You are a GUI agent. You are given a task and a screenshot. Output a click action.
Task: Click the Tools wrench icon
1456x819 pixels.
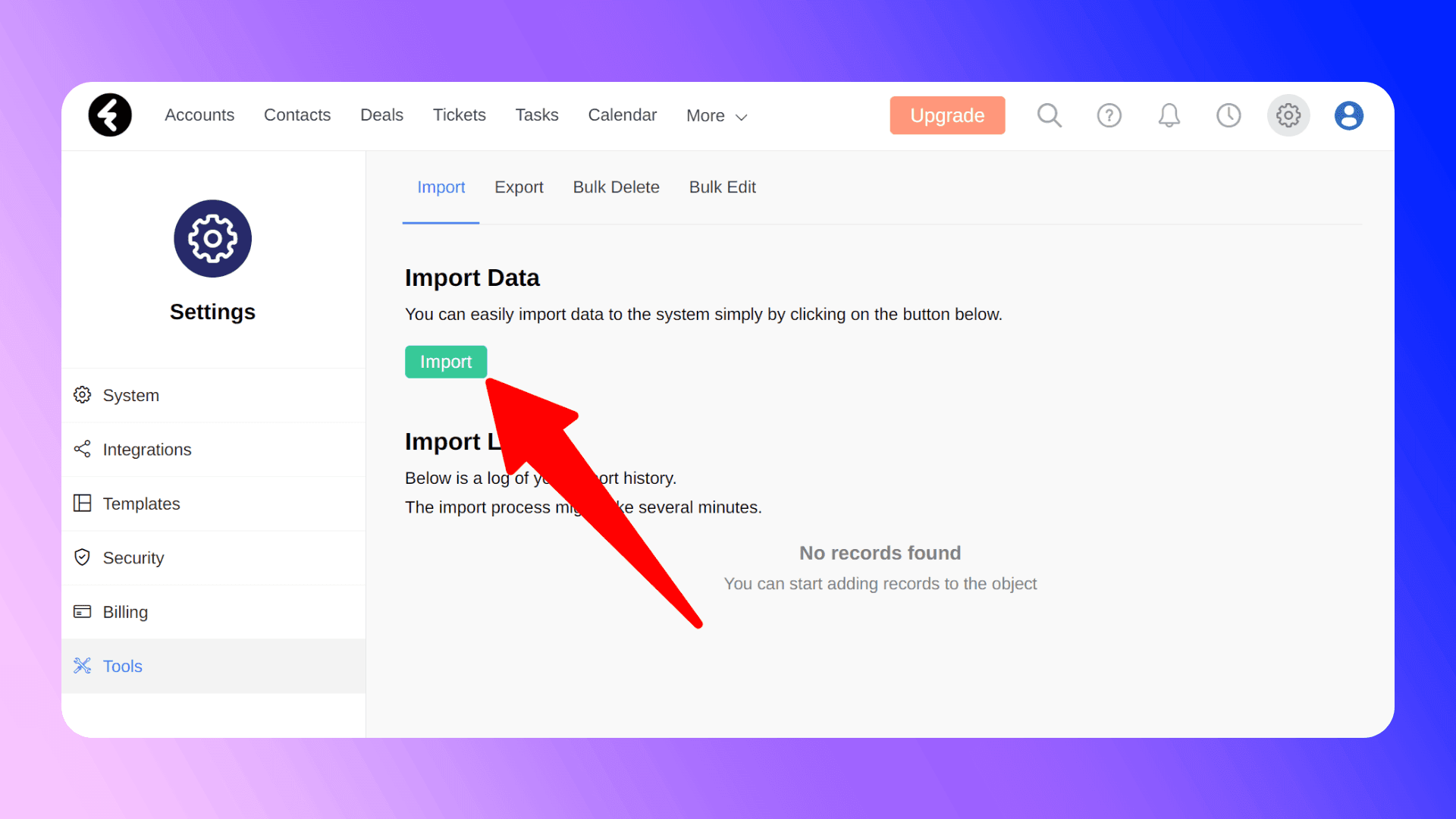(82, 666)
